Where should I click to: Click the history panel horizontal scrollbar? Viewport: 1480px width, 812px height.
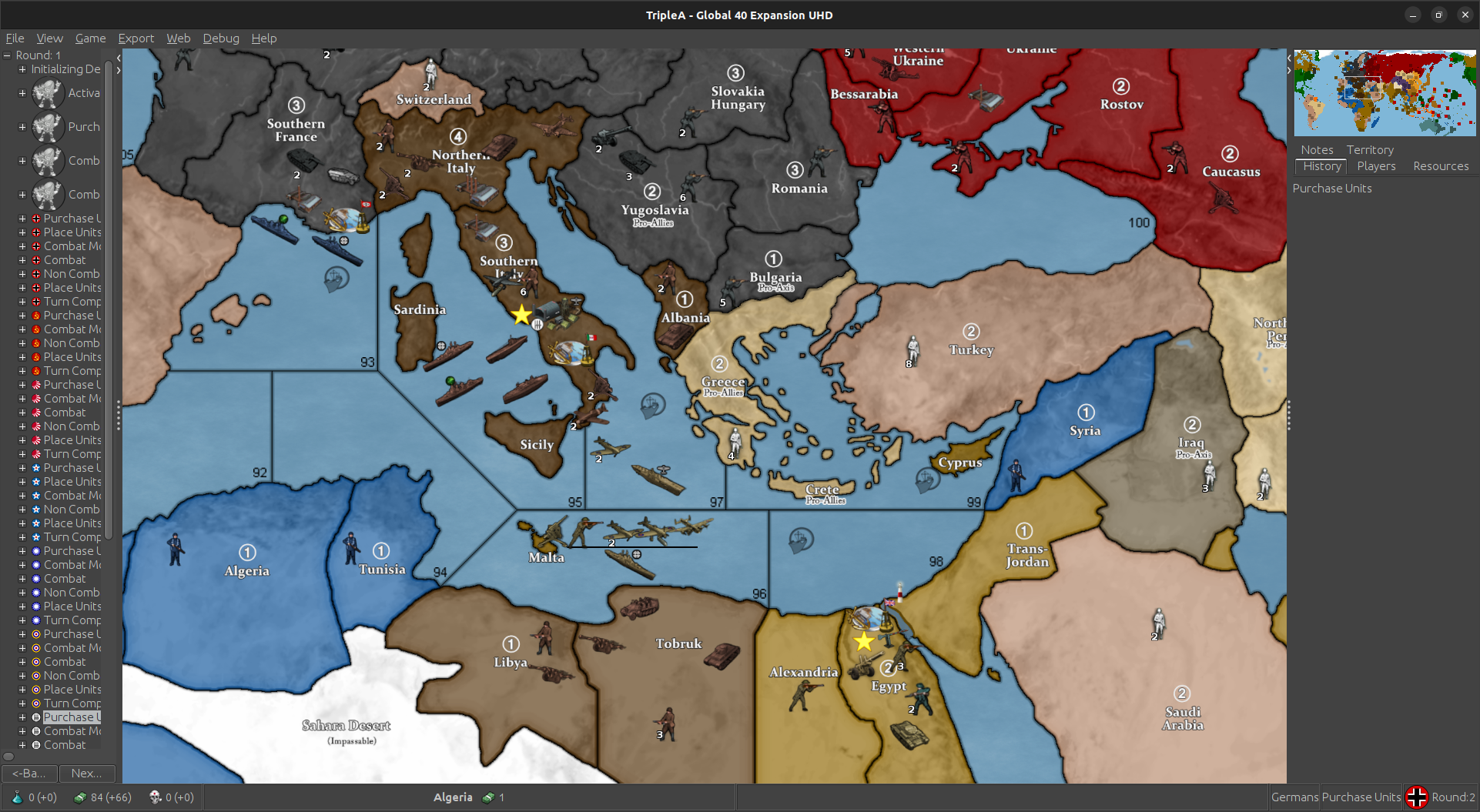[x=8, y=757]
